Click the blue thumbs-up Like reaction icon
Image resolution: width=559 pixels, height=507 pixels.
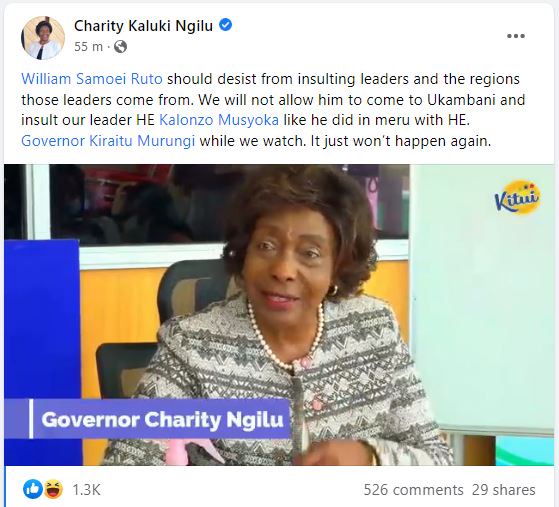(x=33, y=489)
